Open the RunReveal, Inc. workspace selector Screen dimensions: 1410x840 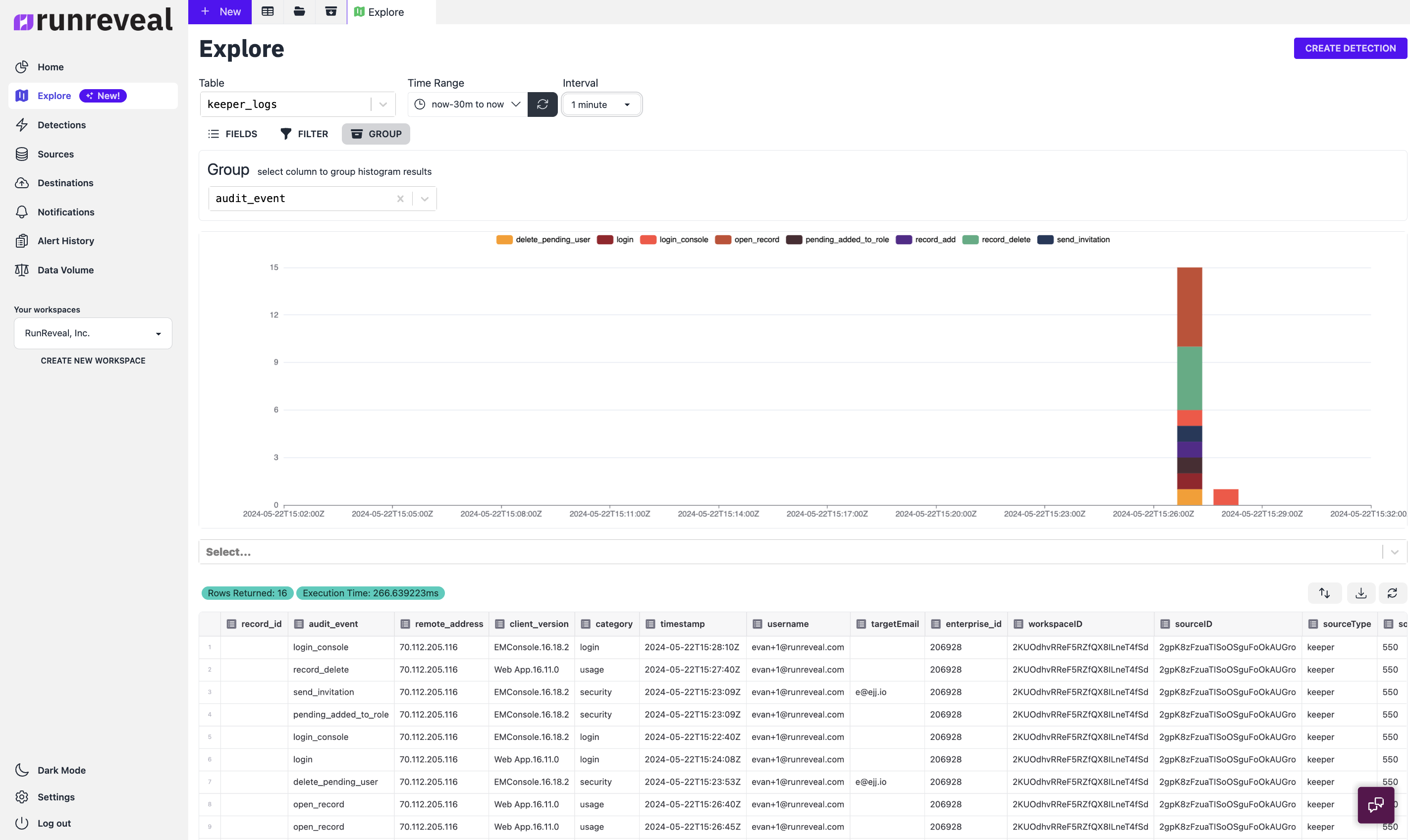[x=93, y=333]
